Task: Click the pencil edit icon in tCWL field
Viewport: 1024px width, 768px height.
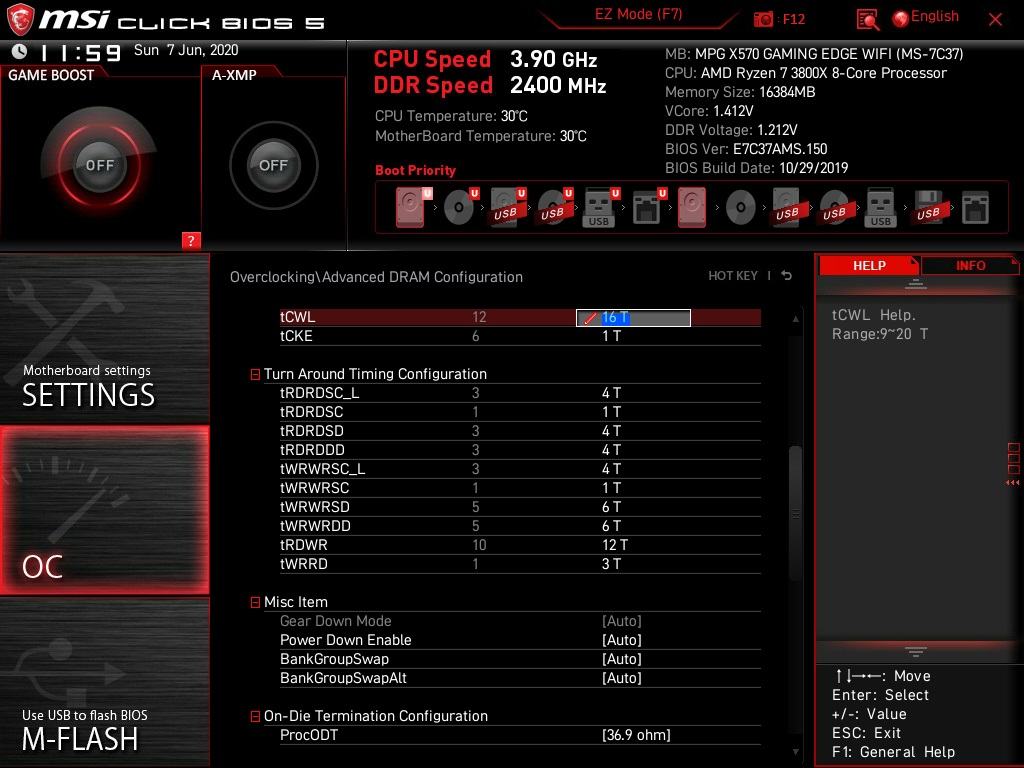Action: coord(590,318)
